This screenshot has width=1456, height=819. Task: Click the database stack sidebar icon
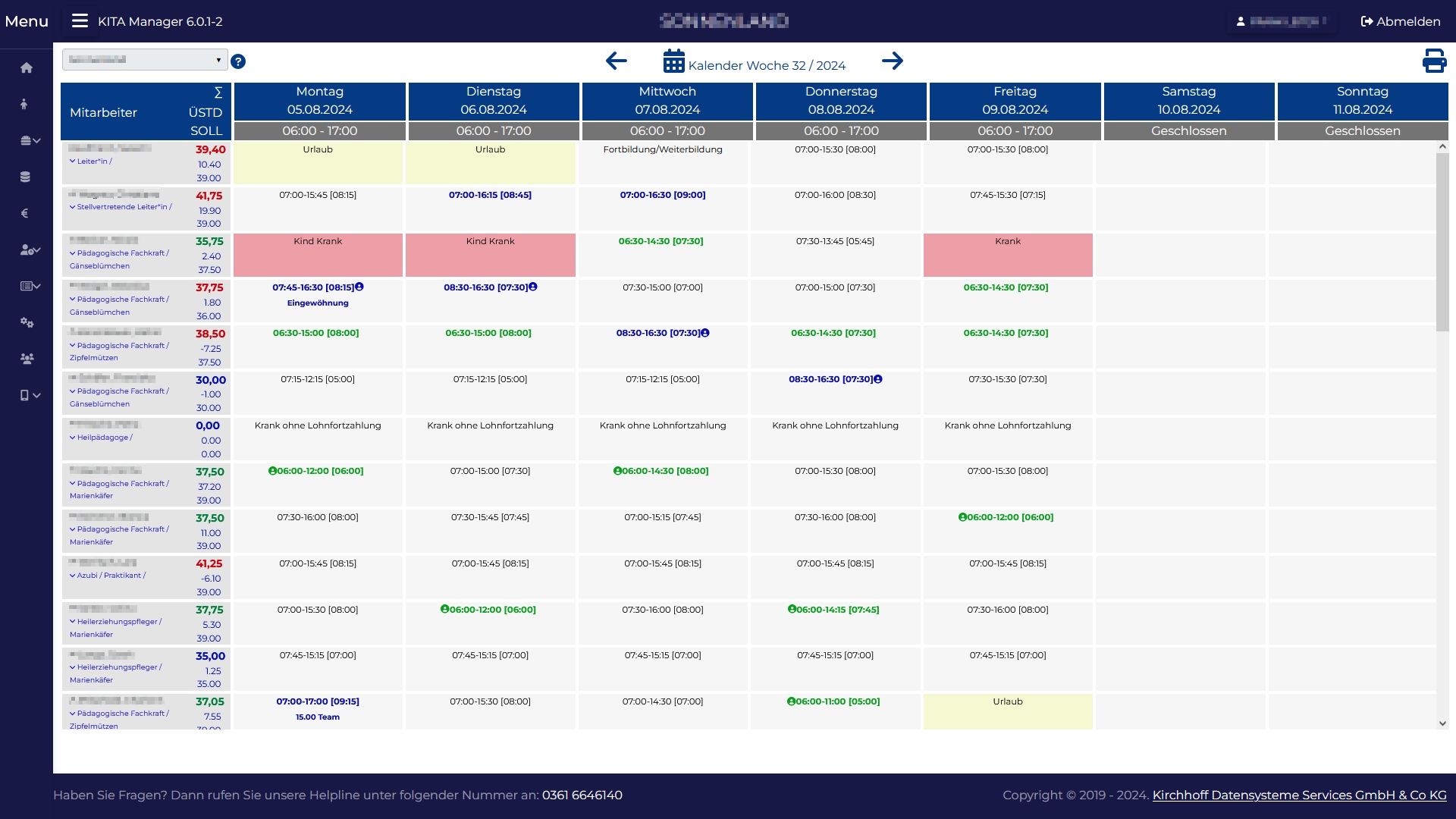click(x=25, y=177)
